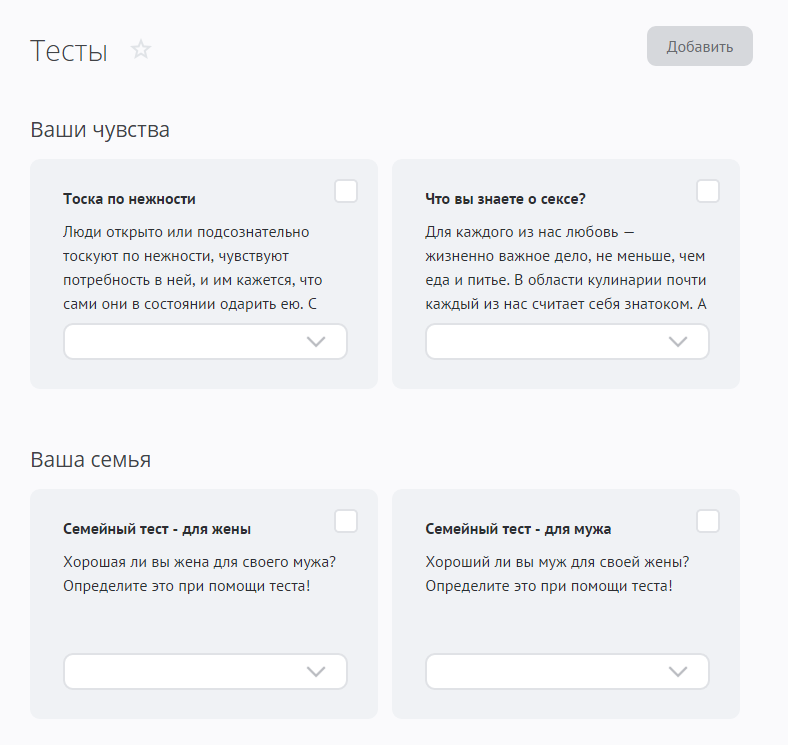Open the Что вы знаете о сексе? title
The width and height of the screenshot is (788, 745).
click(505, 199)
